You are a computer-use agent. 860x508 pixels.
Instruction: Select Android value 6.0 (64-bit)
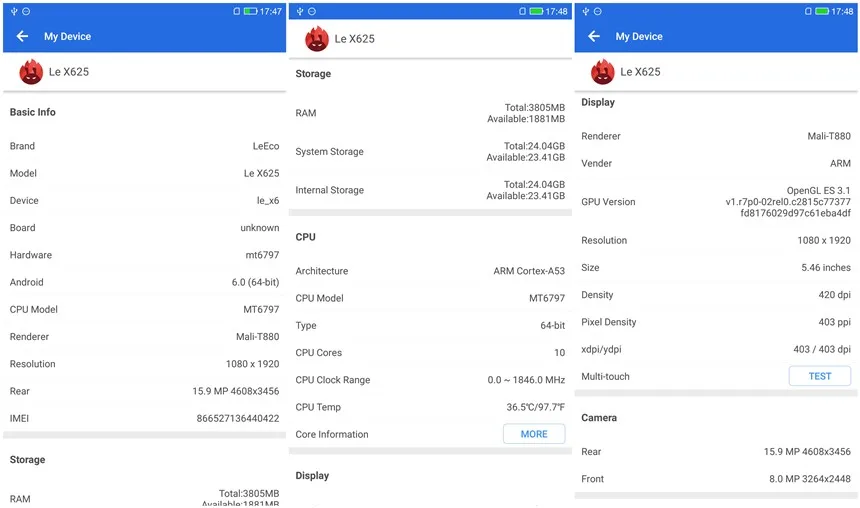point(255,282)
